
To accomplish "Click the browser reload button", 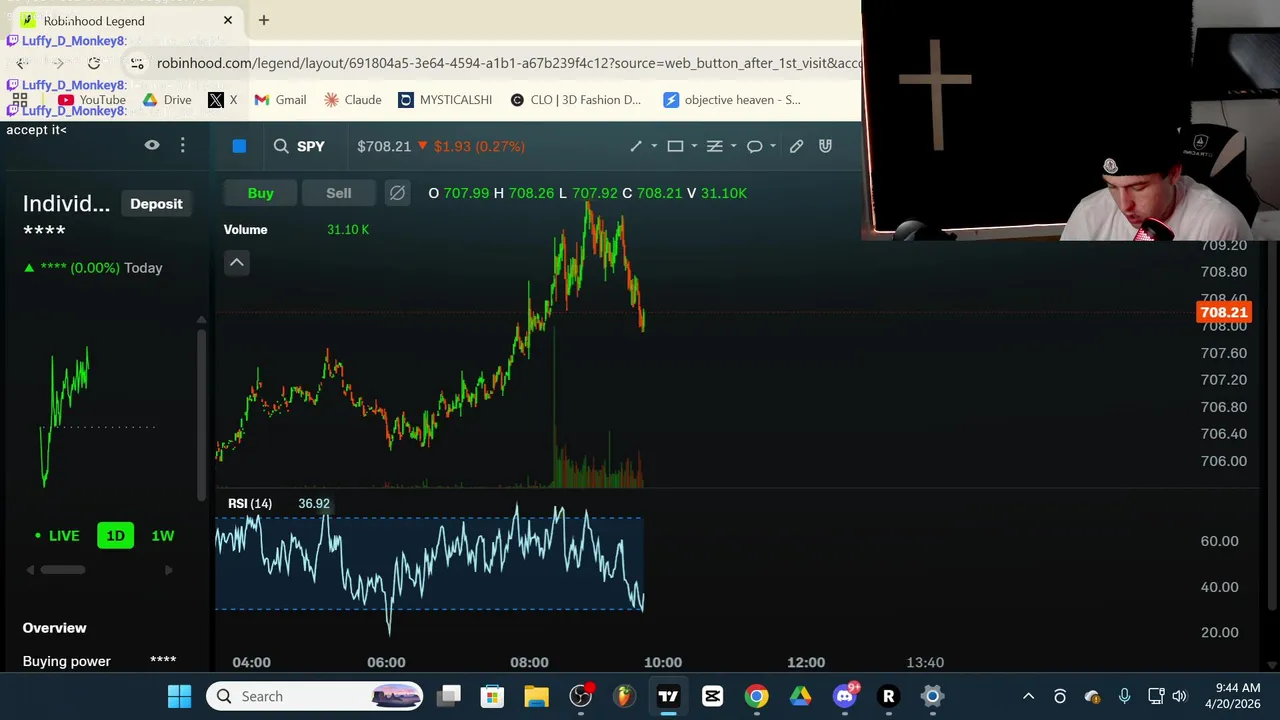I will tap(94, 63).
